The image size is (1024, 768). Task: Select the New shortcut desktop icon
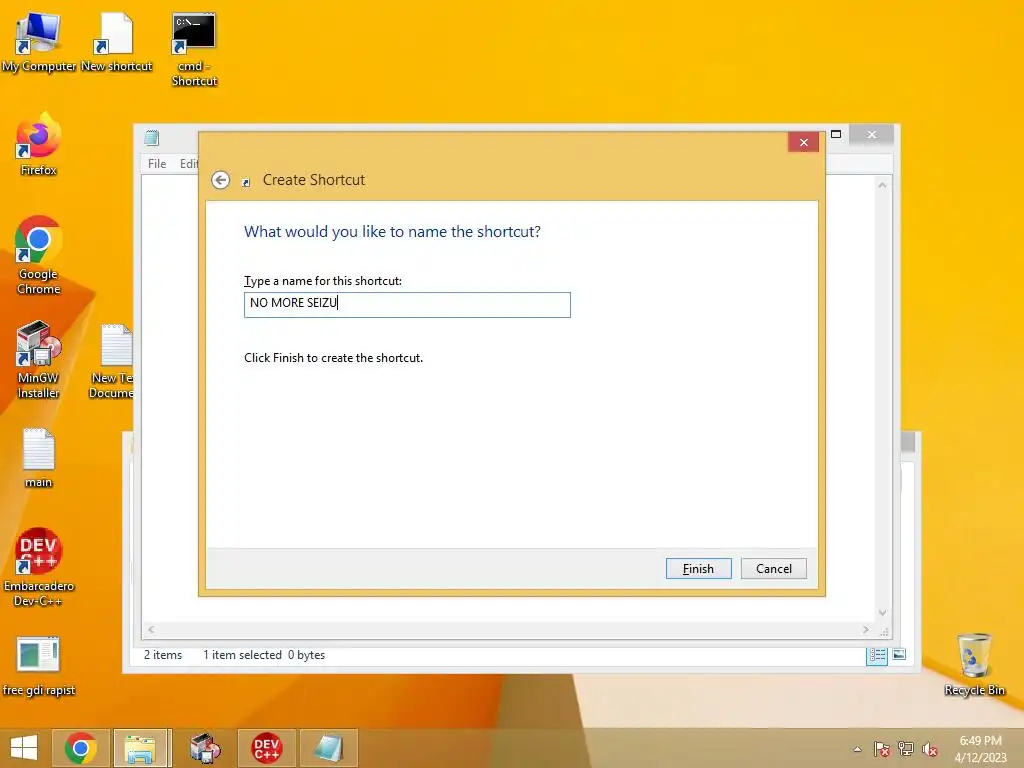tap(116, 42)
